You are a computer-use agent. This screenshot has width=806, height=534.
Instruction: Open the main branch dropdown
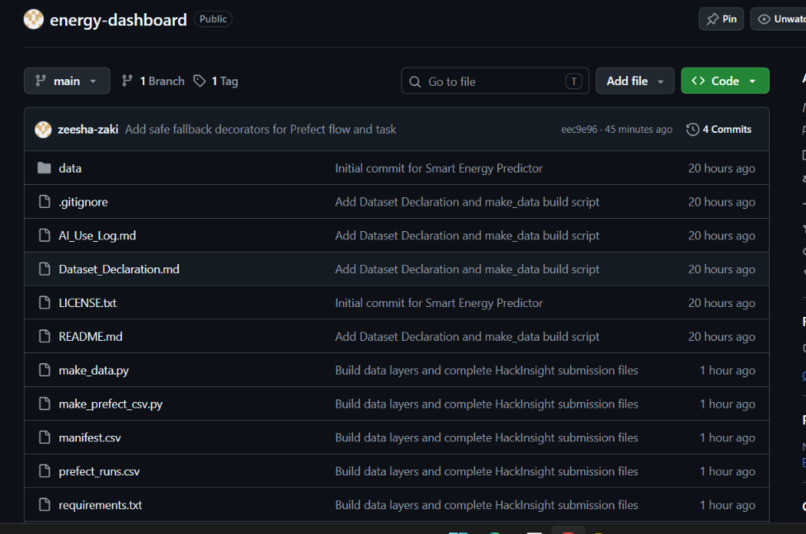point(67,81)
